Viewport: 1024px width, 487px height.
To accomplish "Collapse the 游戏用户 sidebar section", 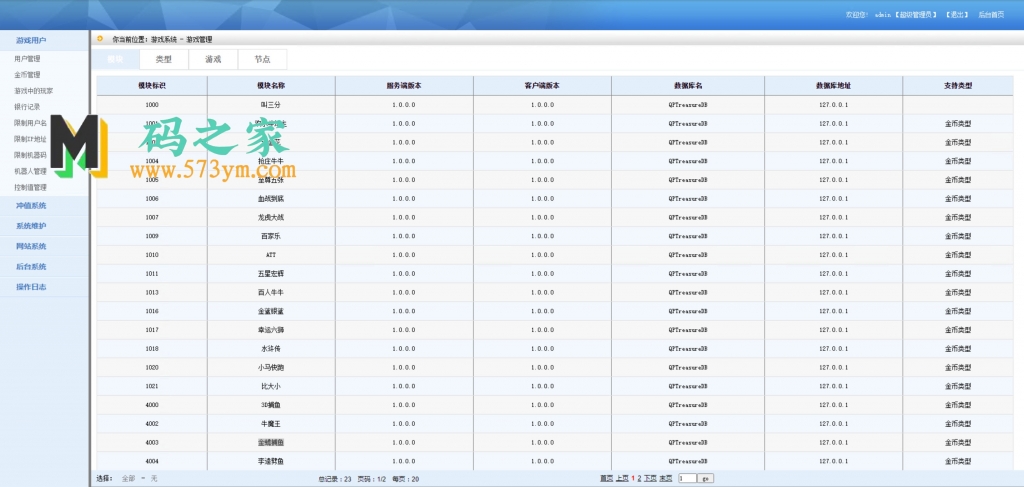I will pyautogui.click(x=31, y=41).
